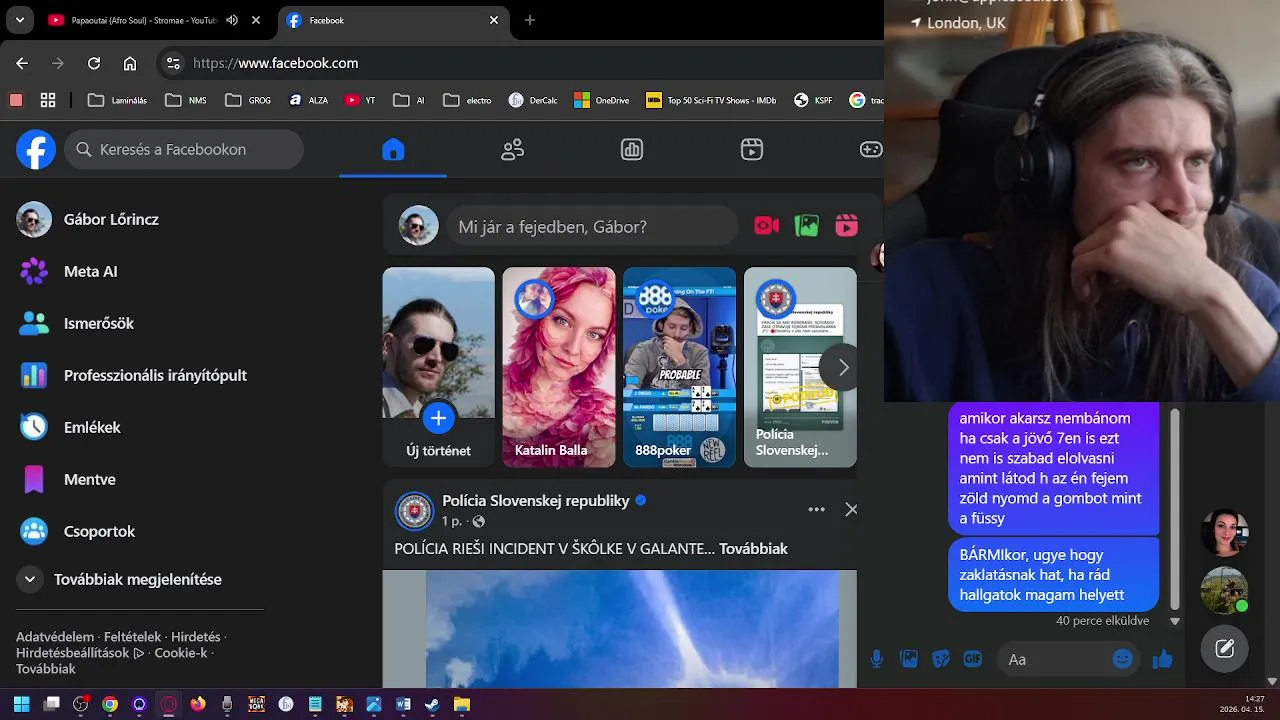Open the Professional dashboard tab icon in top navigation
The image size is (1280, 720).
[632, 150]
